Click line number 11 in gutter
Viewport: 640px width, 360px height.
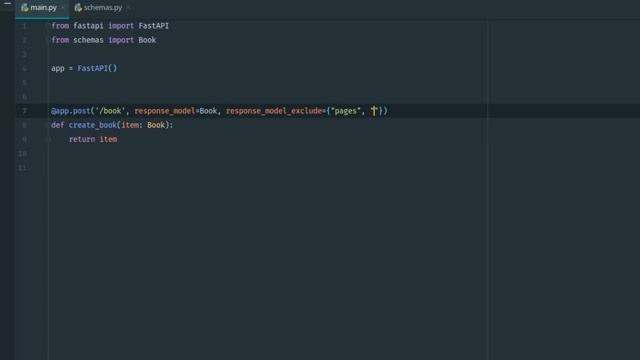pos(22,168)
